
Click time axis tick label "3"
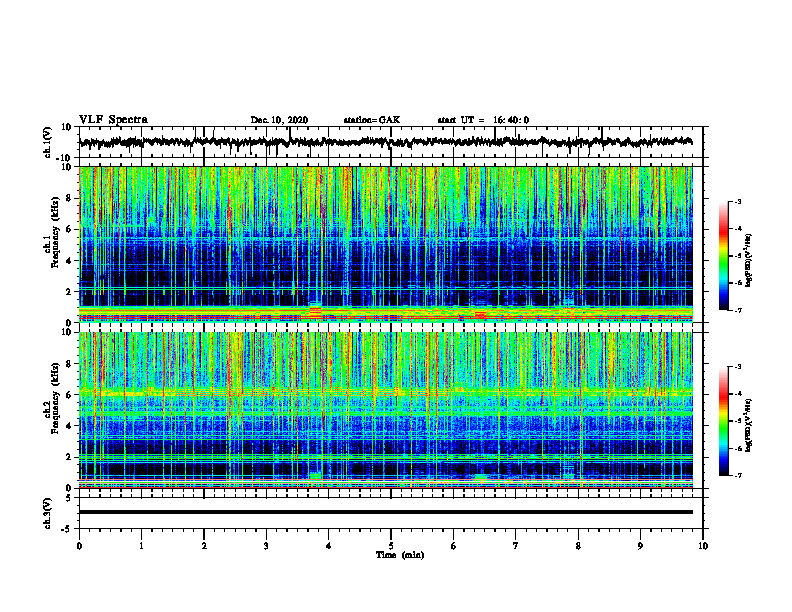267,546
